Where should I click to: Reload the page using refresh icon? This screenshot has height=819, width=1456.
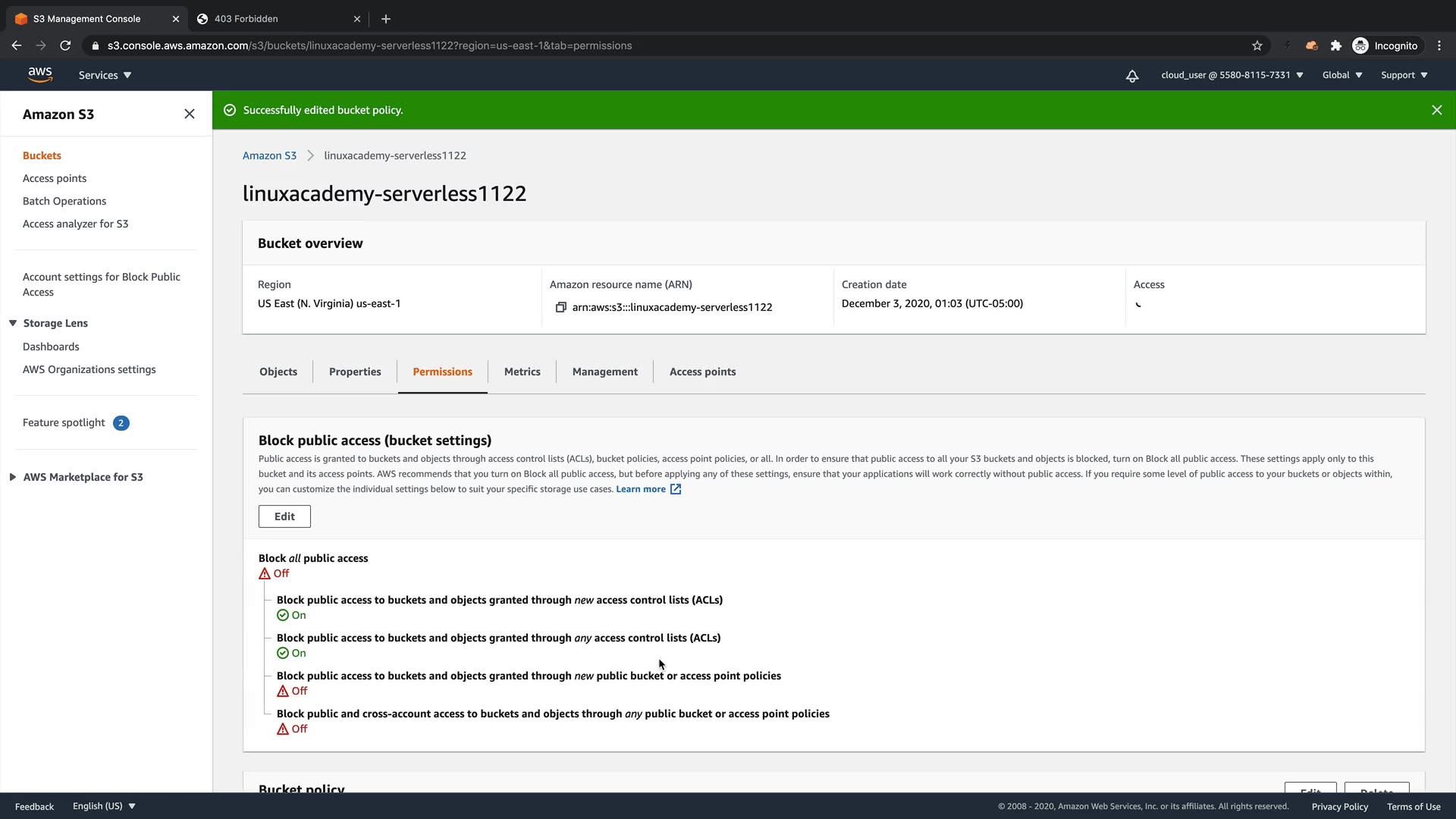[x=65, y=45]
